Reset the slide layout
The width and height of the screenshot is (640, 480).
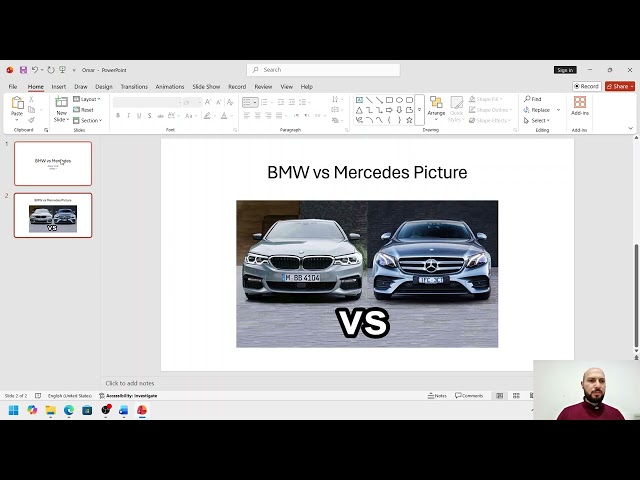[x=83, y=110]
